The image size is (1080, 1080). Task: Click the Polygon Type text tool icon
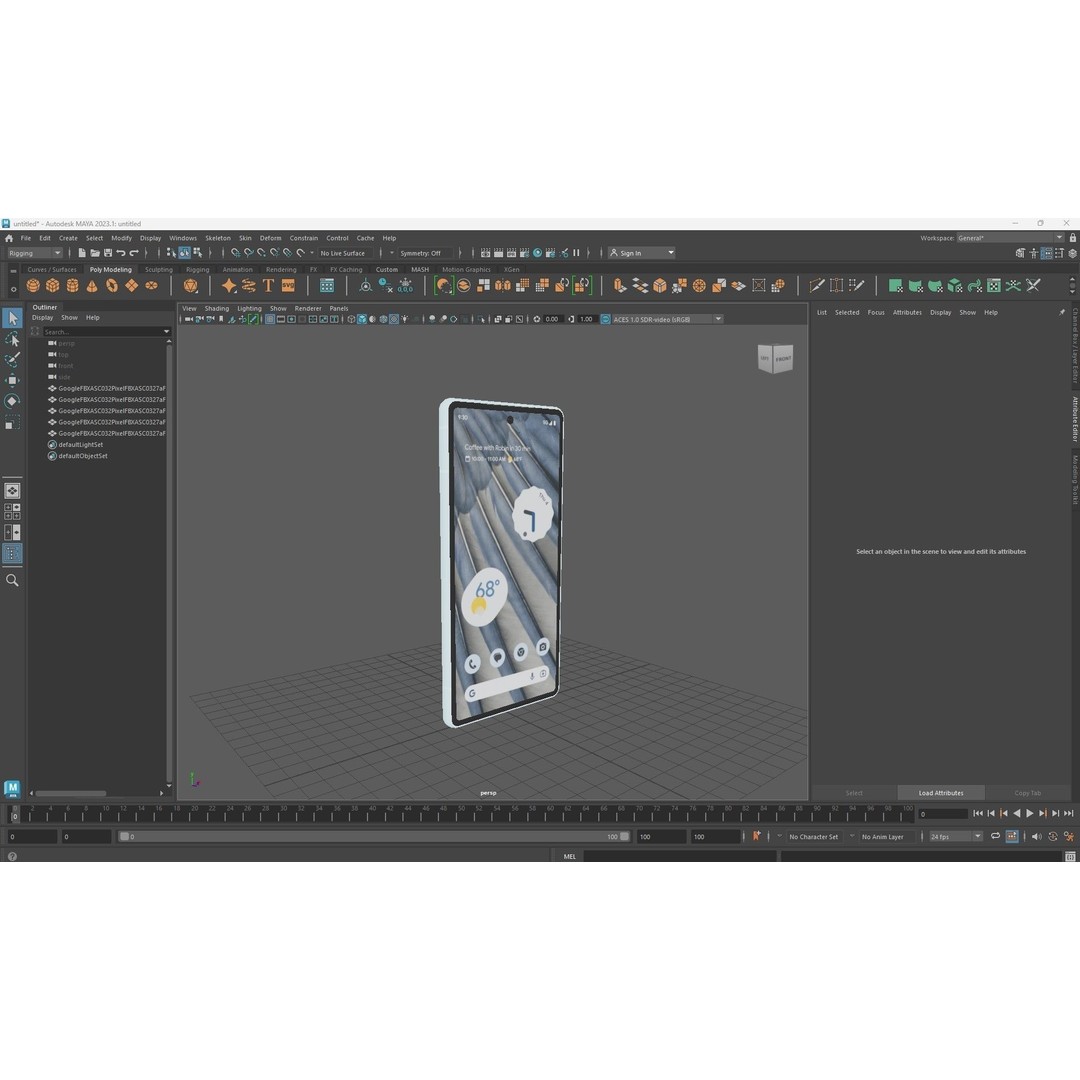(x=269, y=286)
